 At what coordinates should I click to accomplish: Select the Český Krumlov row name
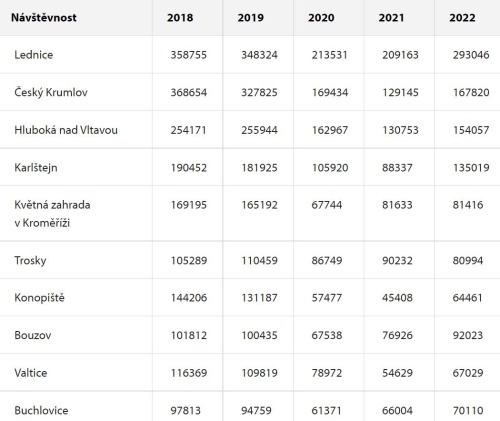pos(51,92)
